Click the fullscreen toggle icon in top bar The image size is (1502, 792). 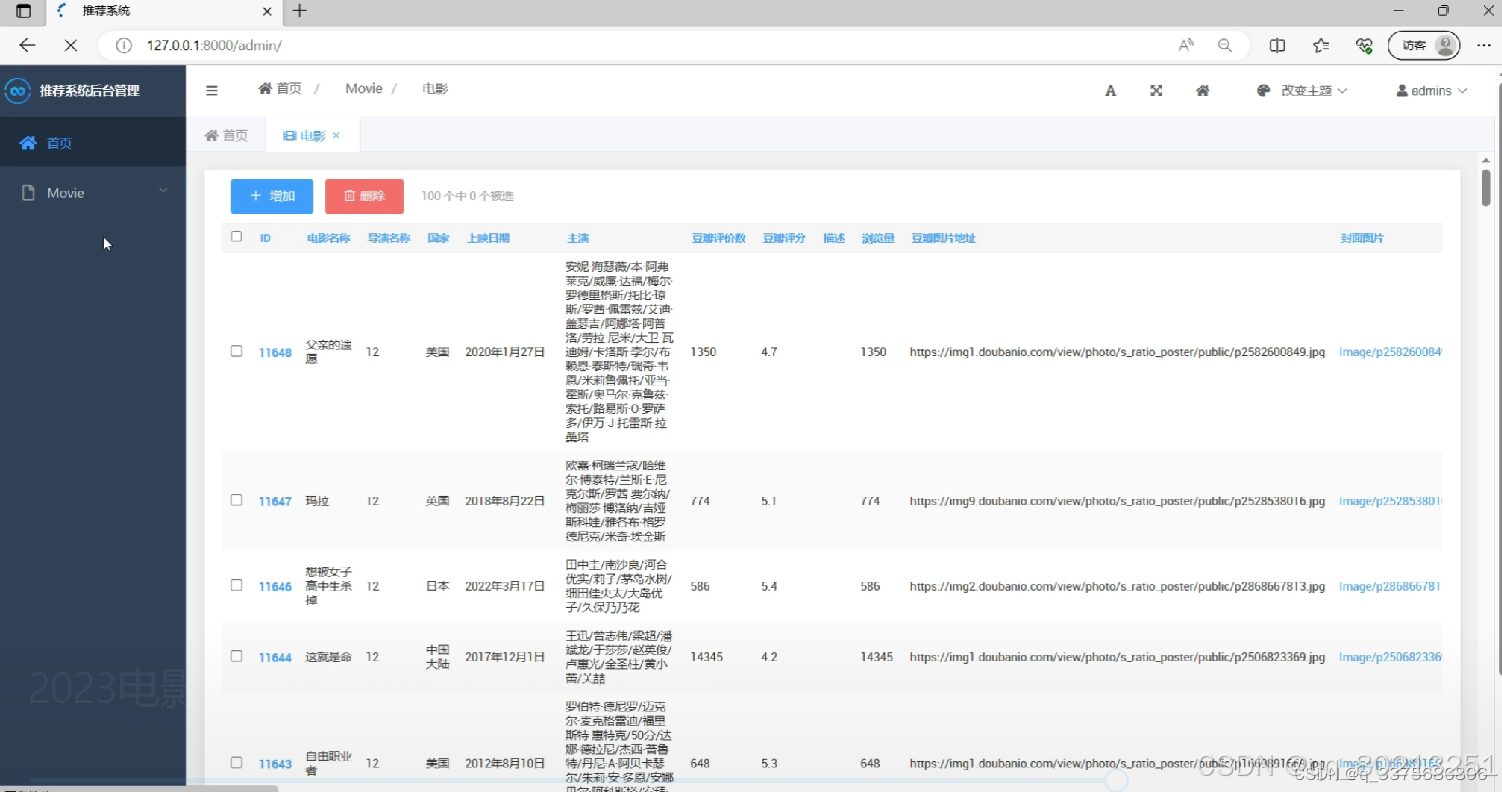point(1156,90)
